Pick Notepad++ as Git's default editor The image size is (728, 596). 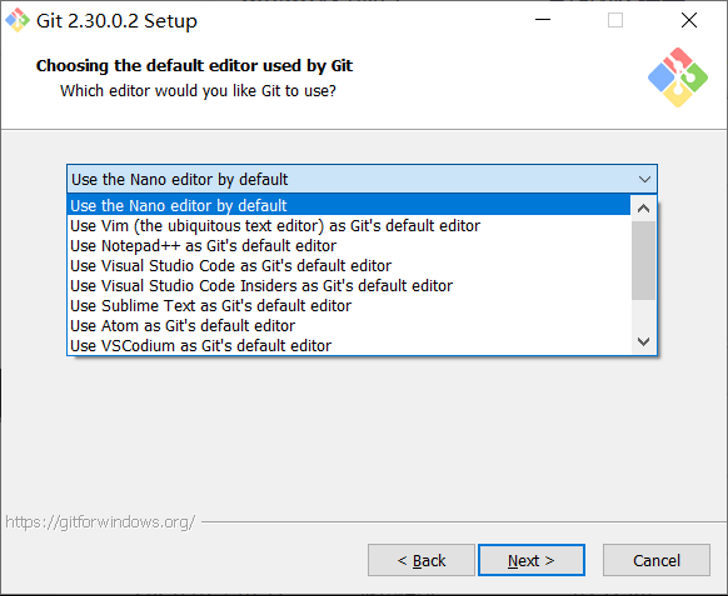point(203,246)
